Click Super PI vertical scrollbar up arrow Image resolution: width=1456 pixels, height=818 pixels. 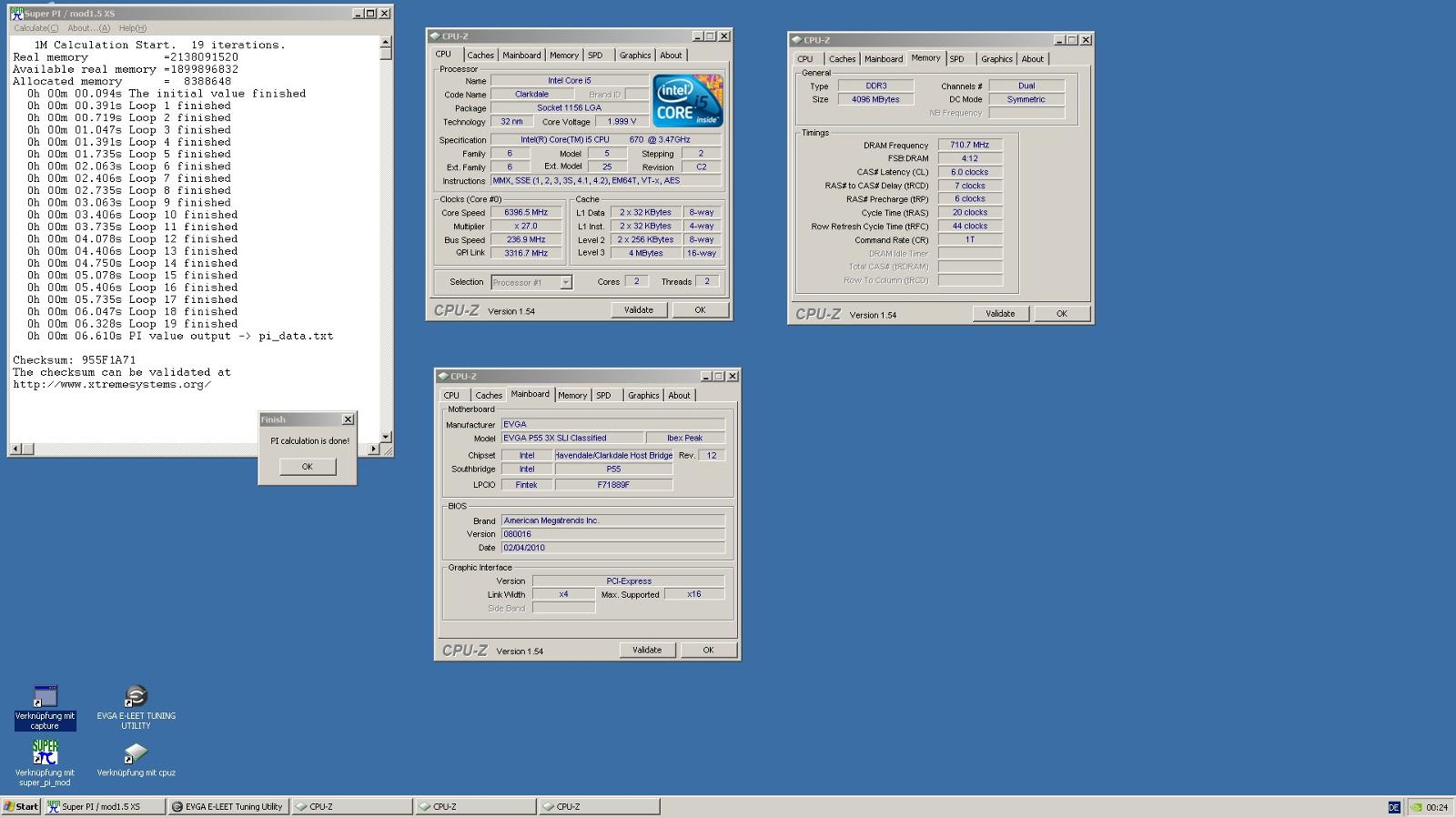pos(386,42)
